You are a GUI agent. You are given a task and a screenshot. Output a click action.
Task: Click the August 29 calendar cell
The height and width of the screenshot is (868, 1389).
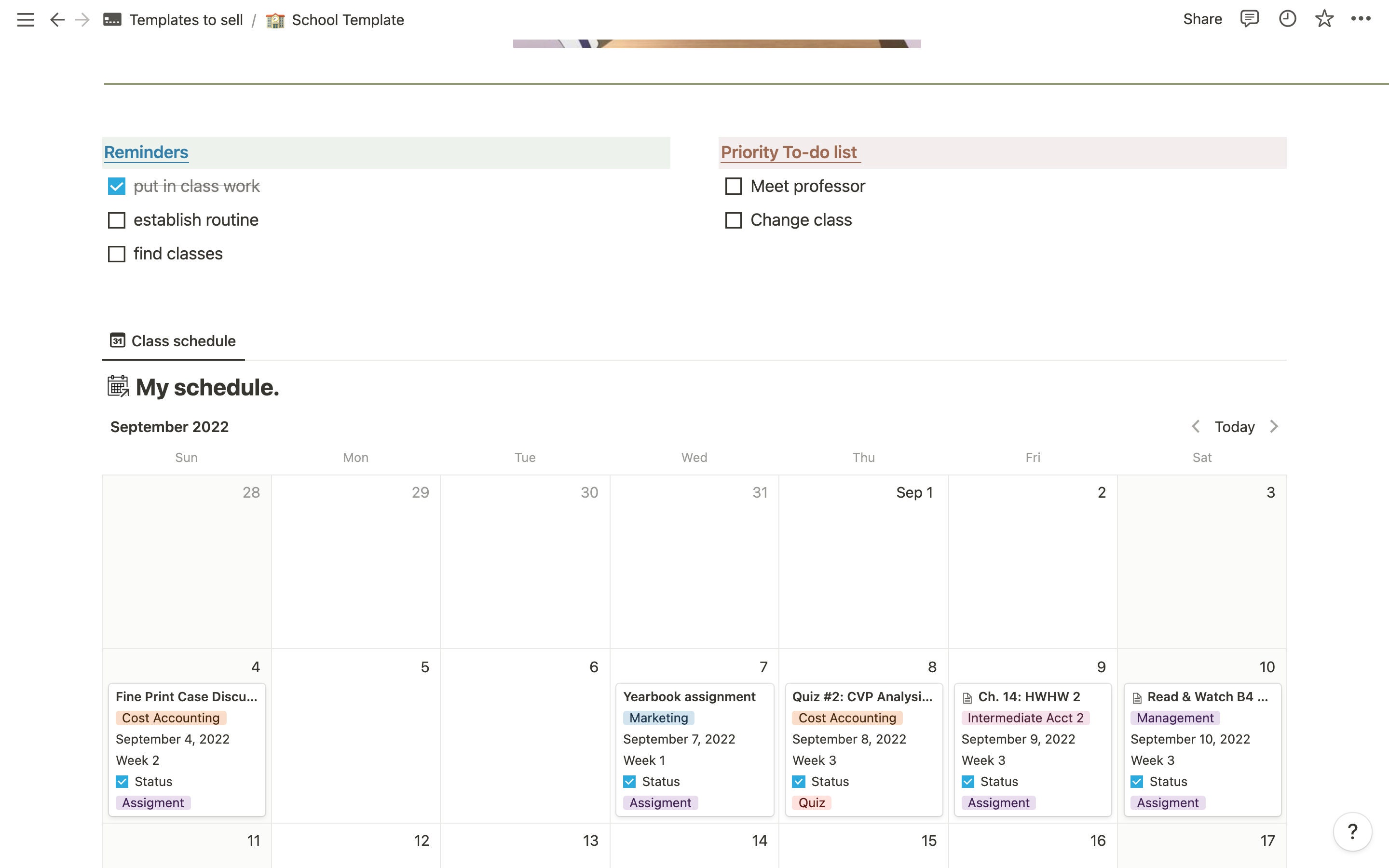(356, 561)
